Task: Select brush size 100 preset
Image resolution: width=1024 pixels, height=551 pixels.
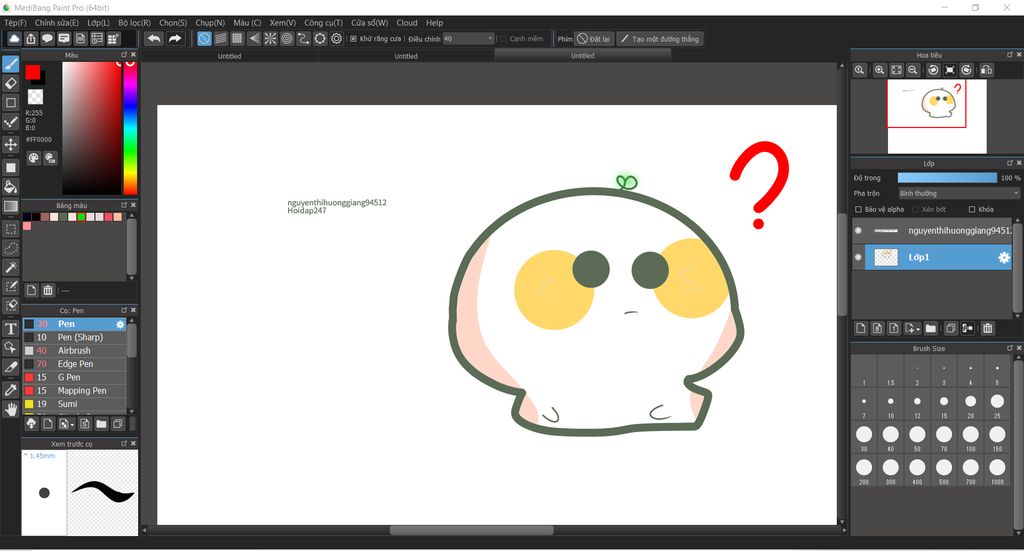Action: click(970, 435)
